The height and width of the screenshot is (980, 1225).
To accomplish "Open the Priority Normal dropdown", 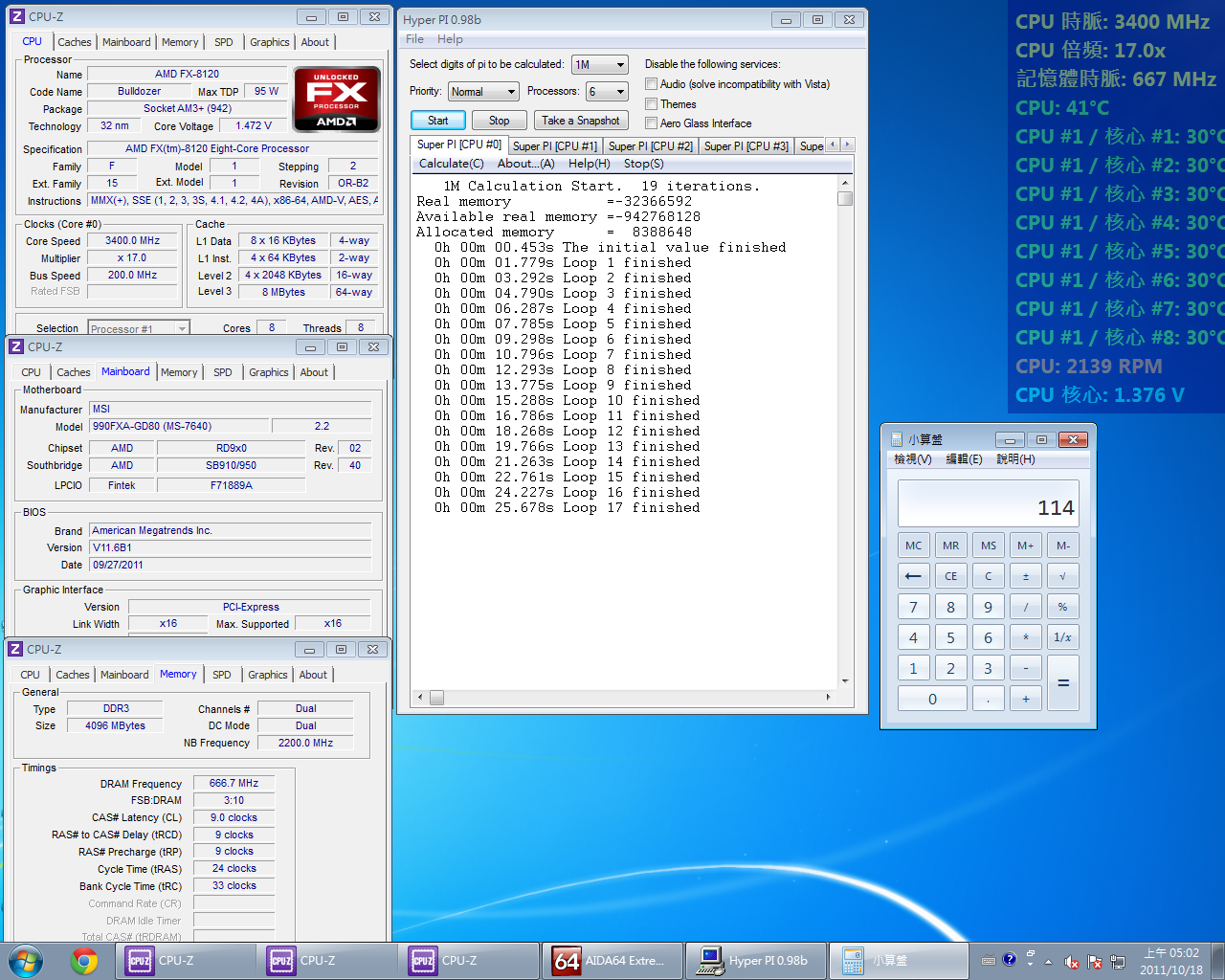I will pyautogui.click(x=483, y=92).
